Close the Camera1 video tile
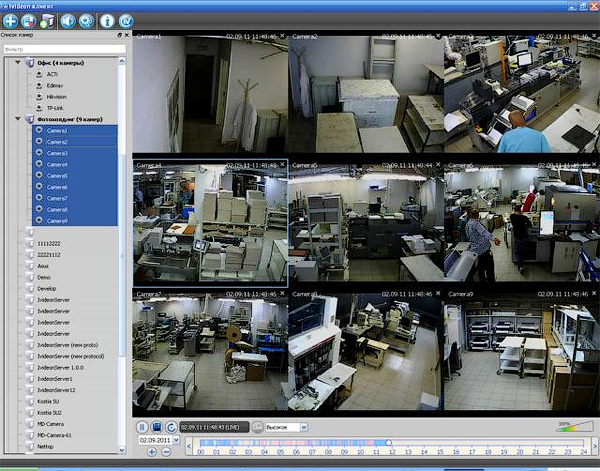Image resolution: width=600 pixels, height=471 pixels. (x=283, y=37)
